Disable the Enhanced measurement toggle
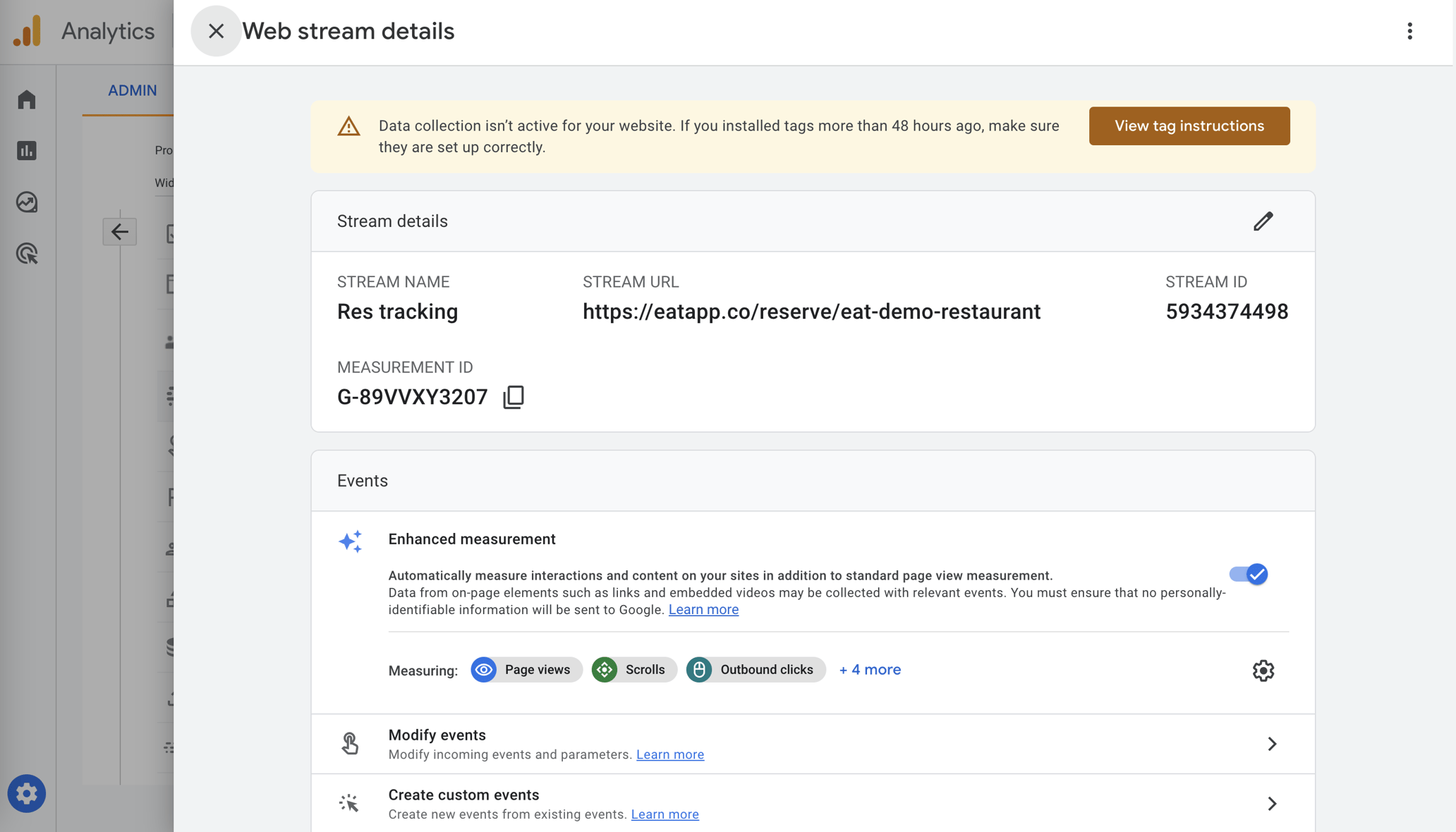 point(1249,575)
